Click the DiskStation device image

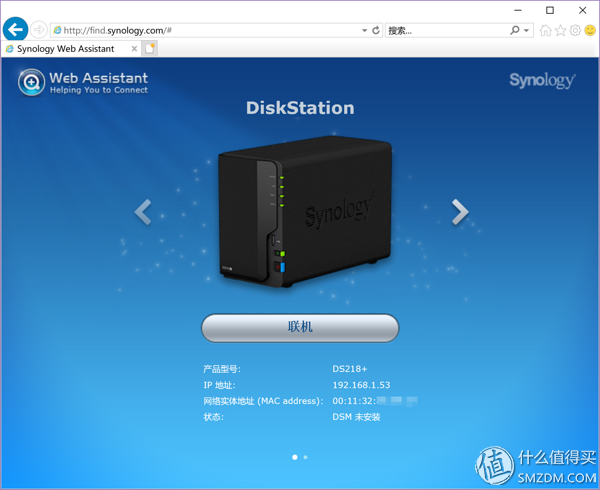point(305,211)
